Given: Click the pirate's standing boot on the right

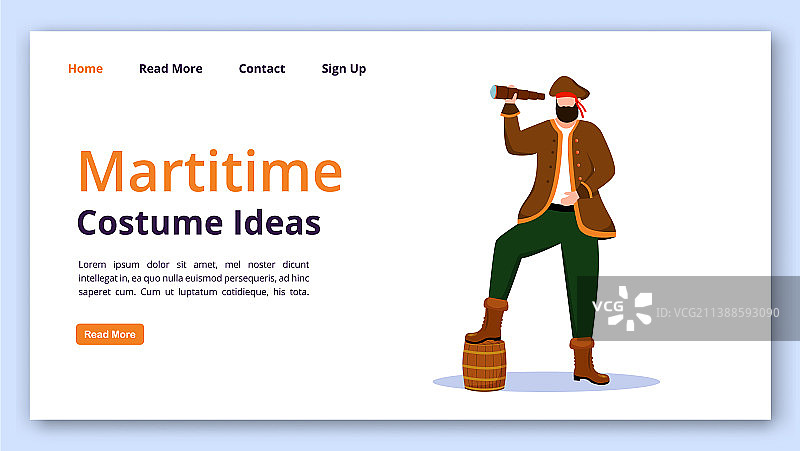Looking at the screenshot, I should point(588,362).
